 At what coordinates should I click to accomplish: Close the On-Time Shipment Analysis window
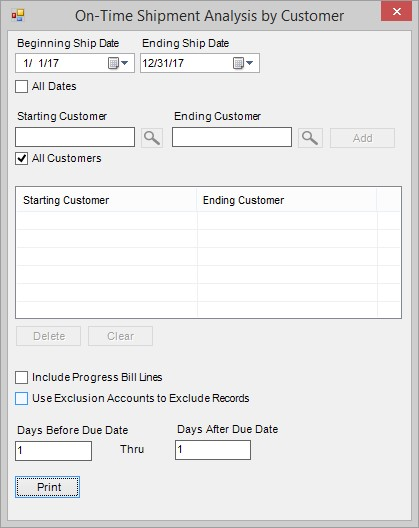(396, 11)
